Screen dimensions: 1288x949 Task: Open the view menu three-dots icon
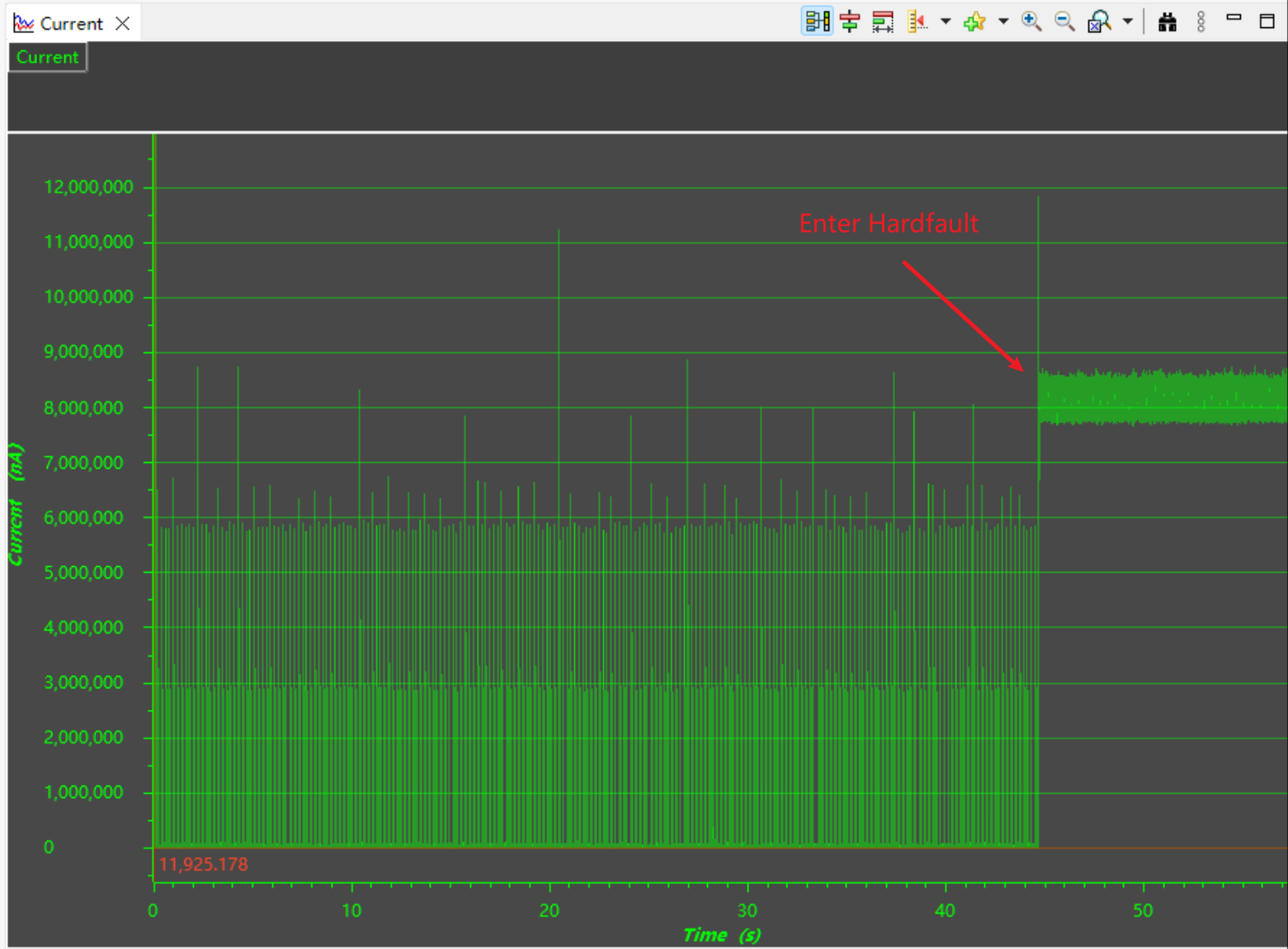pyautogui.click(x=1201, y=21)
